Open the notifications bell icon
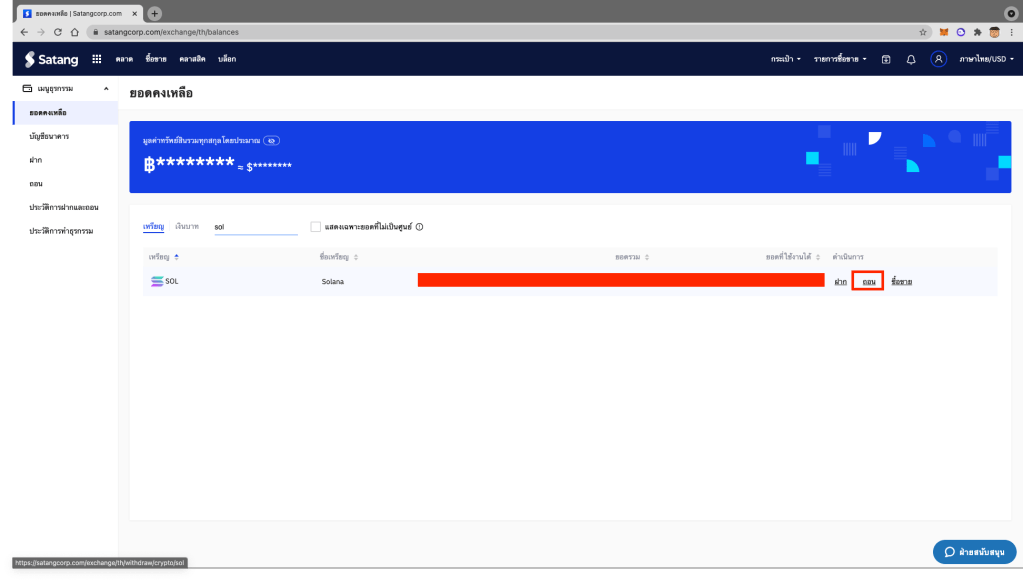This screenshot has width=1023, height=583. [911, 59]
